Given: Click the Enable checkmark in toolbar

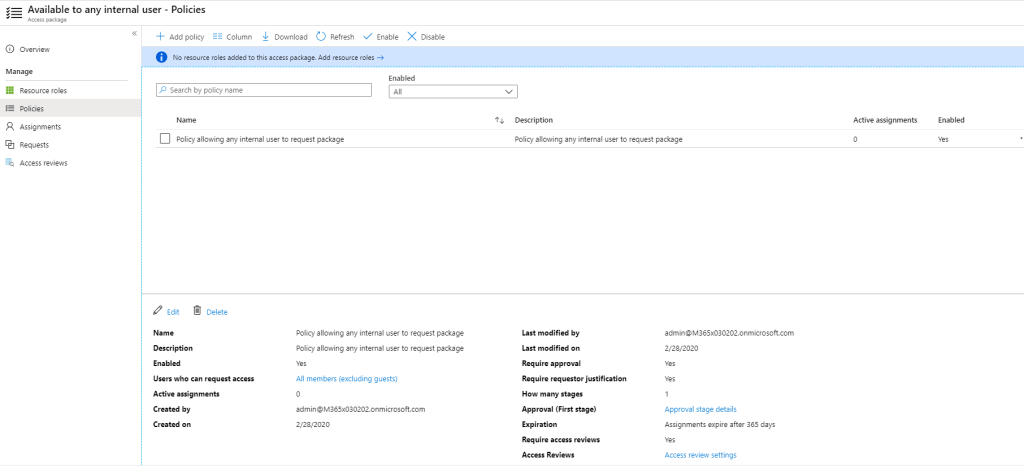Looking at the screenshot, I should pyautogui.click(x=369, y=37).
